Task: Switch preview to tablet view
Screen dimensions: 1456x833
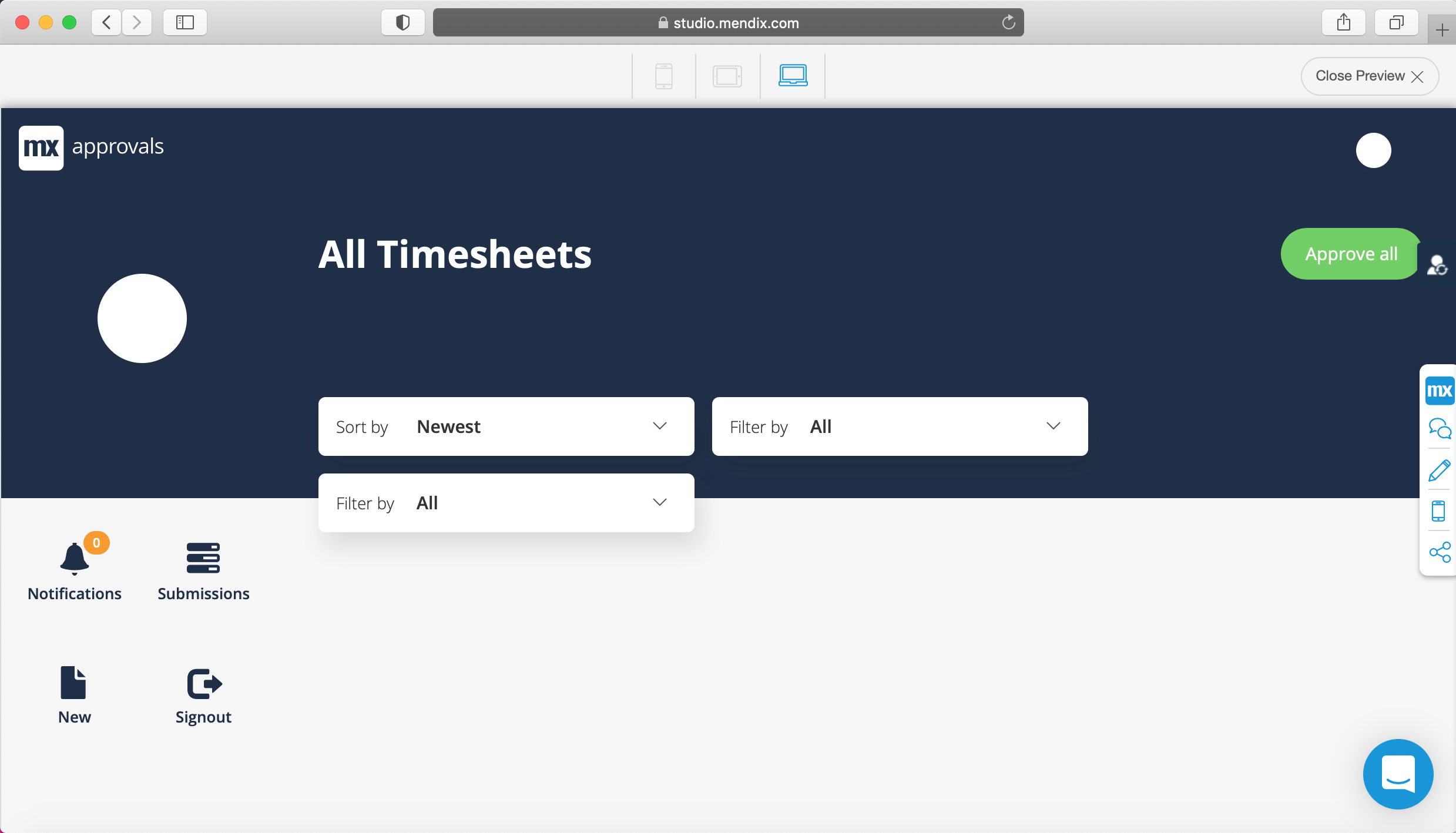Action: pos(727,76)
